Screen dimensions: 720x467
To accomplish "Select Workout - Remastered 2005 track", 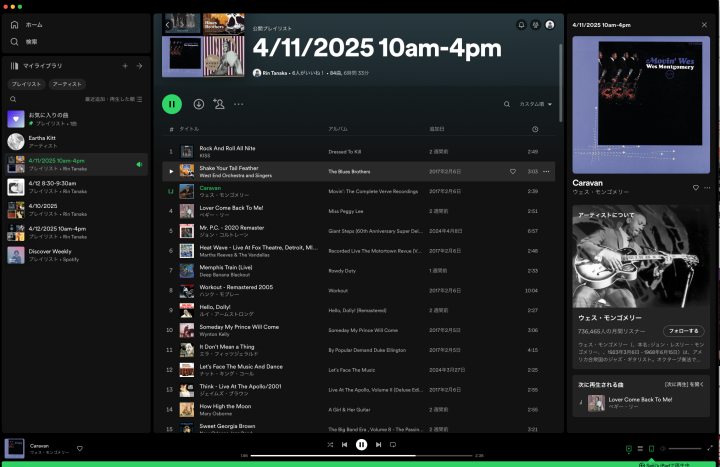I will 359,290.
